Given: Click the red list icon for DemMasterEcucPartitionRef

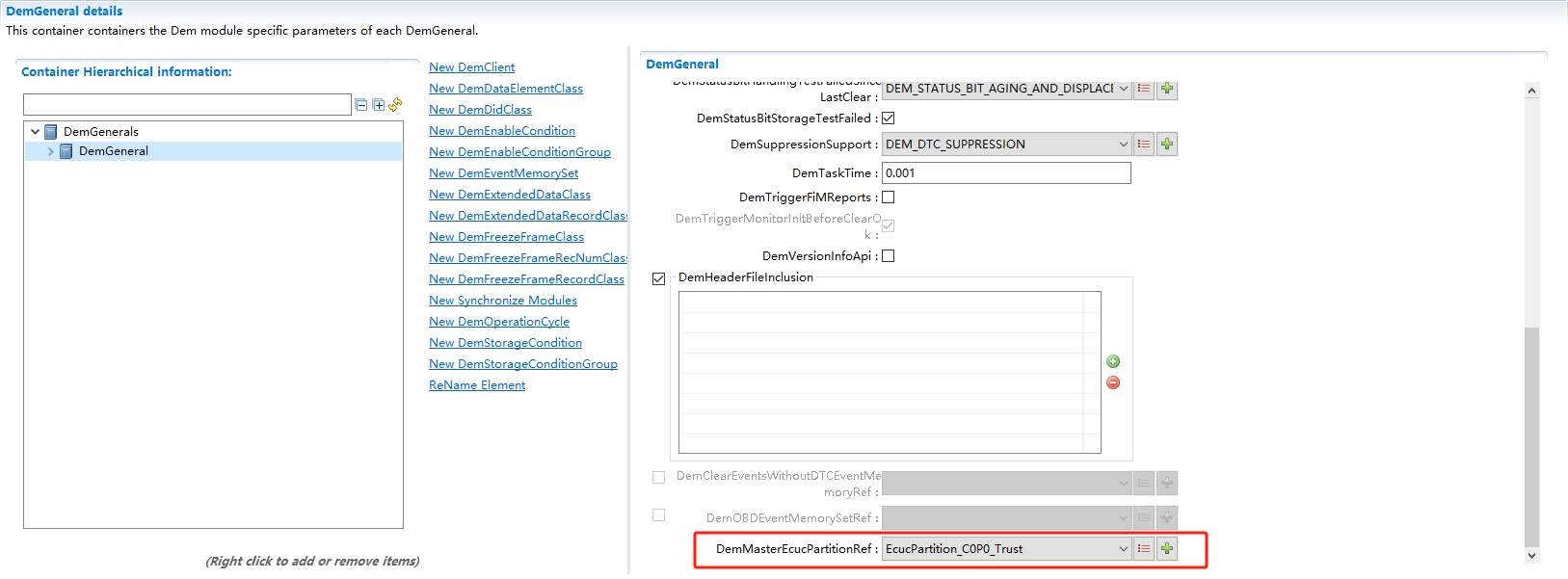Looking at the screenshot, I should coord(1144,549).
